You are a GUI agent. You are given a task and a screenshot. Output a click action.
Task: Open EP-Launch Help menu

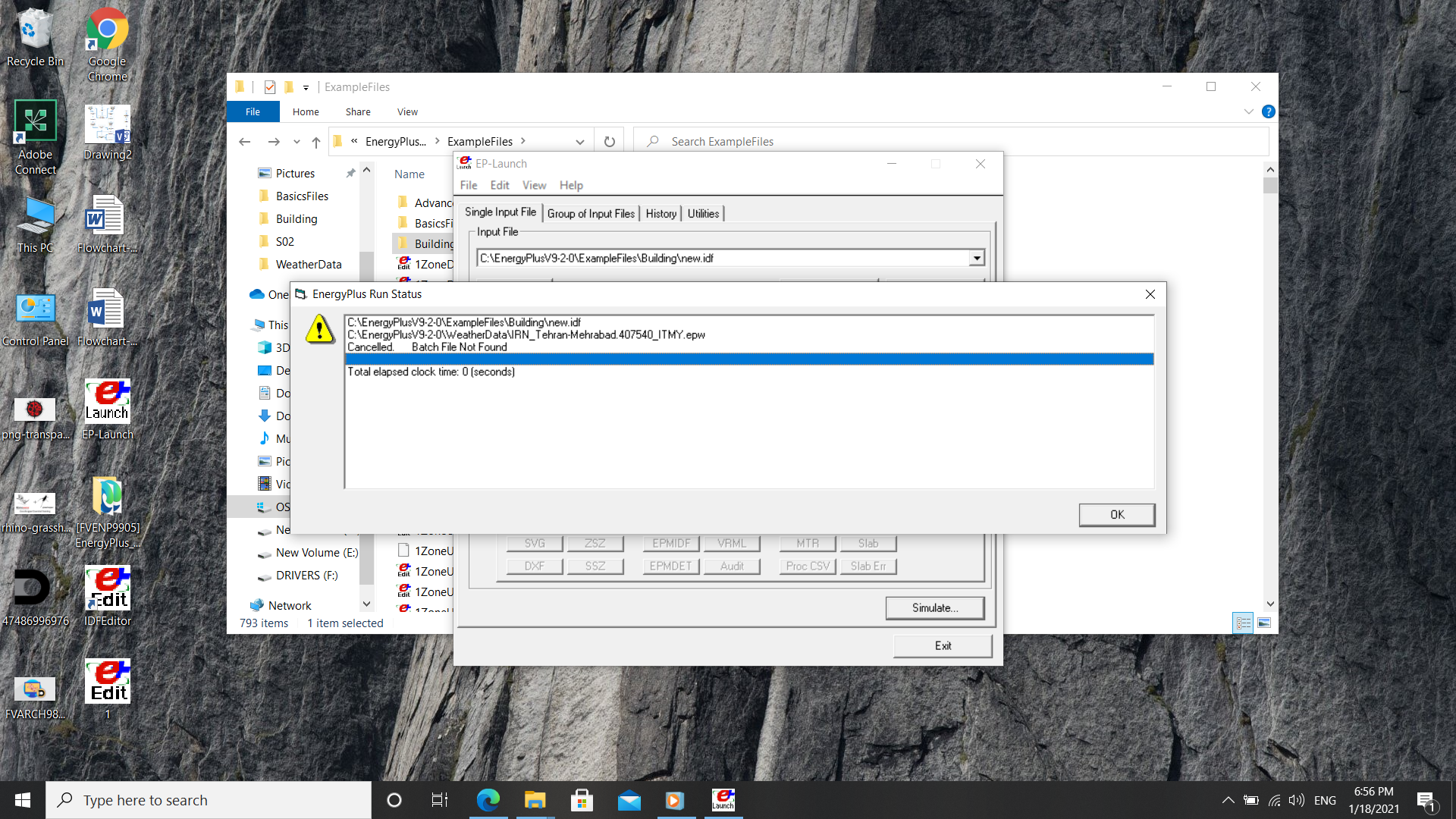571,185
